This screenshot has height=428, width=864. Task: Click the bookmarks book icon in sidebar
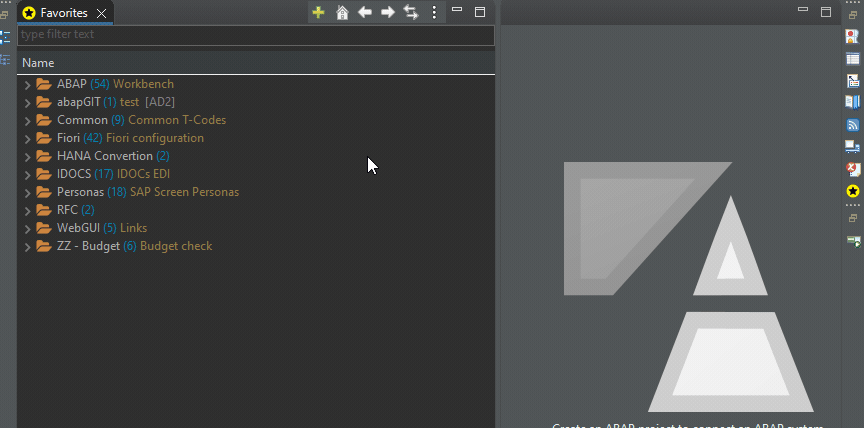tap(852, 102)
